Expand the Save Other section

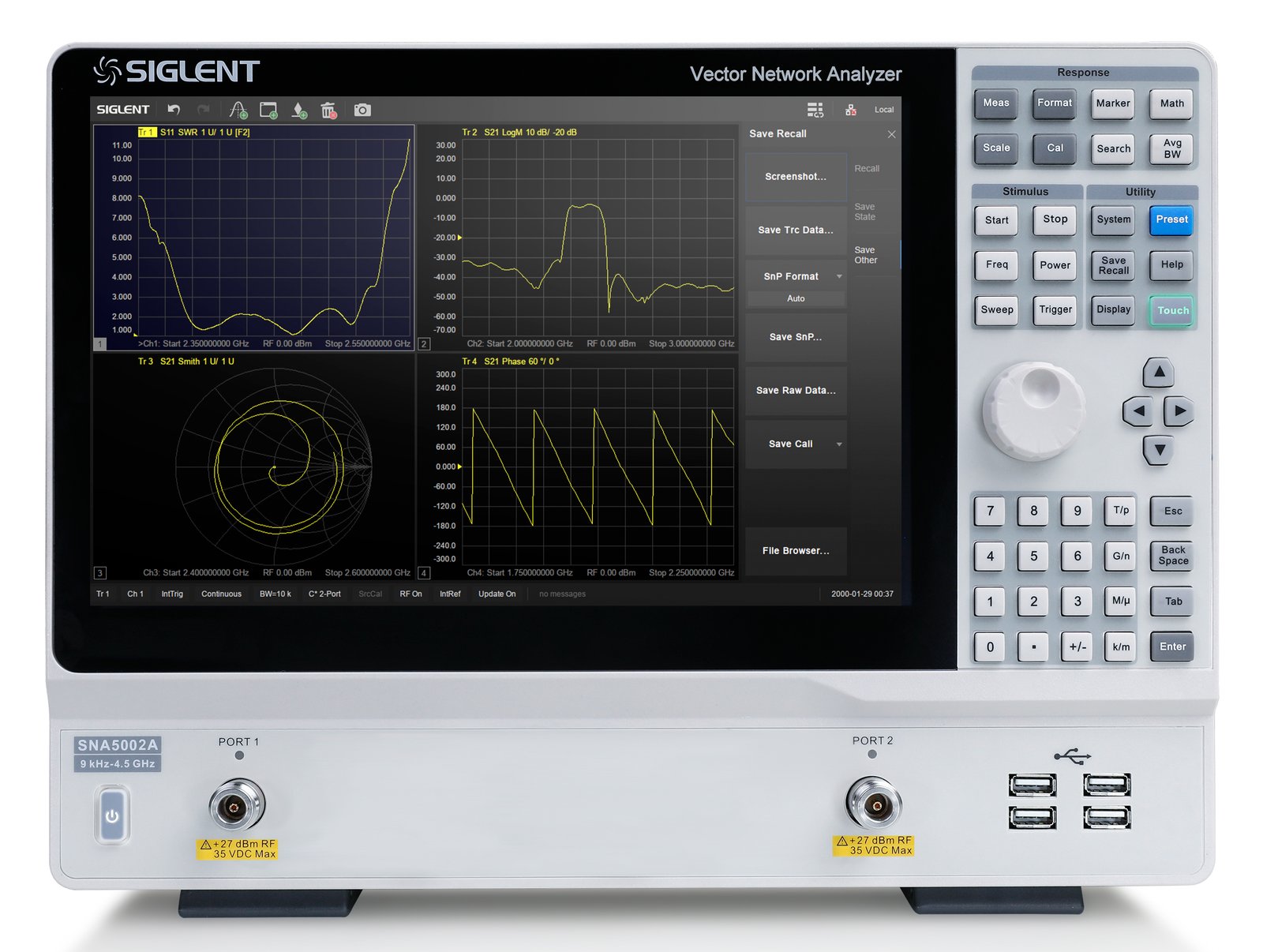(x=867, y=254)
